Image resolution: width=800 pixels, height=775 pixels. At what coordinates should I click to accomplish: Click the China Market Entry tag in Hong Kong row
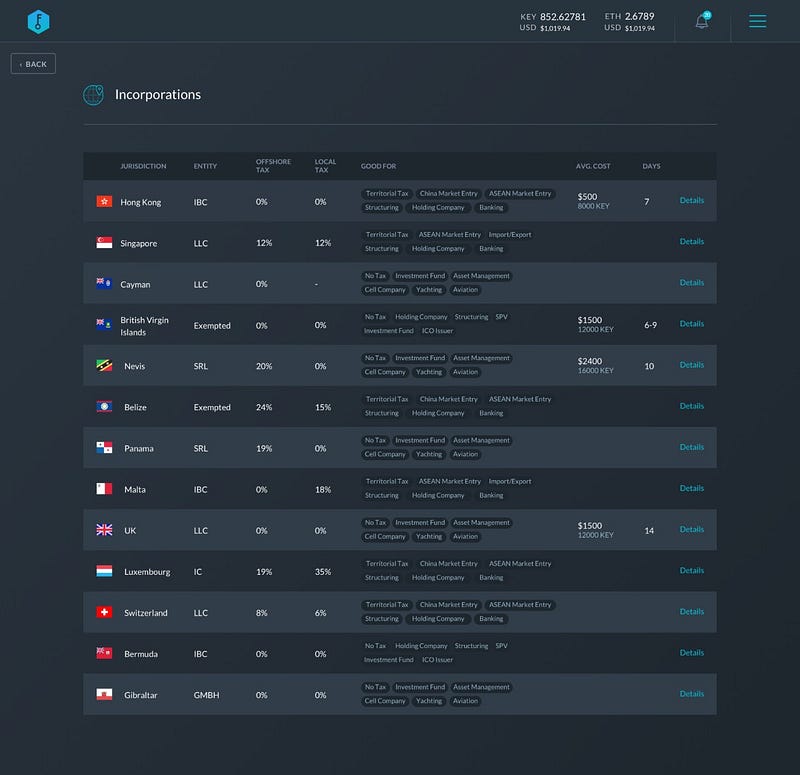[448, 194]
